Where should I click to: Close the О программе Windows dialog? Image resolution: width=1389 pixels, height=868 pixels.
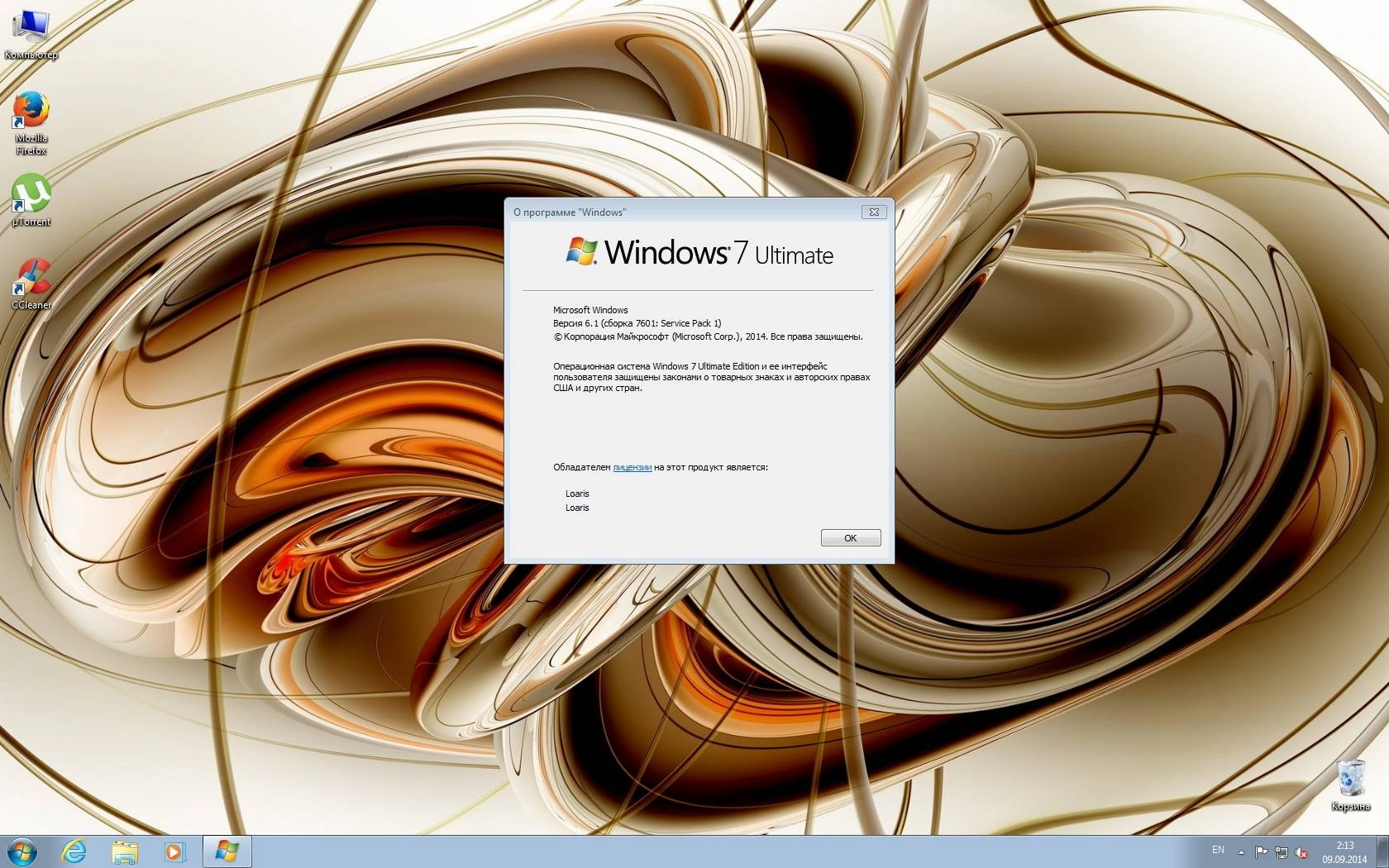(x=874, y=212)
